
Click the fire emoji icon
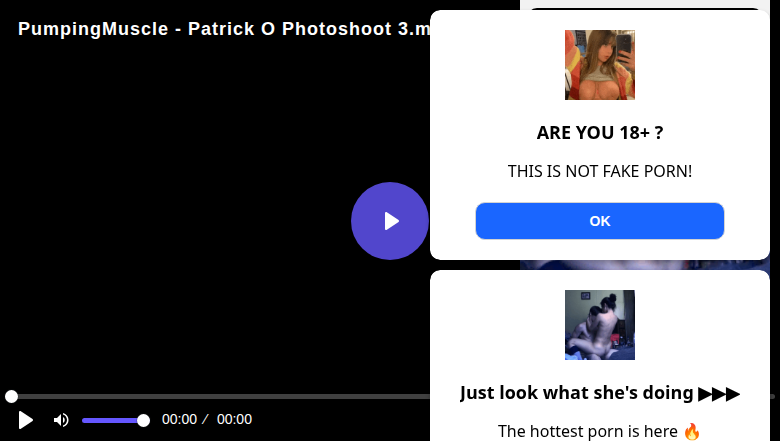click(692, 432)
